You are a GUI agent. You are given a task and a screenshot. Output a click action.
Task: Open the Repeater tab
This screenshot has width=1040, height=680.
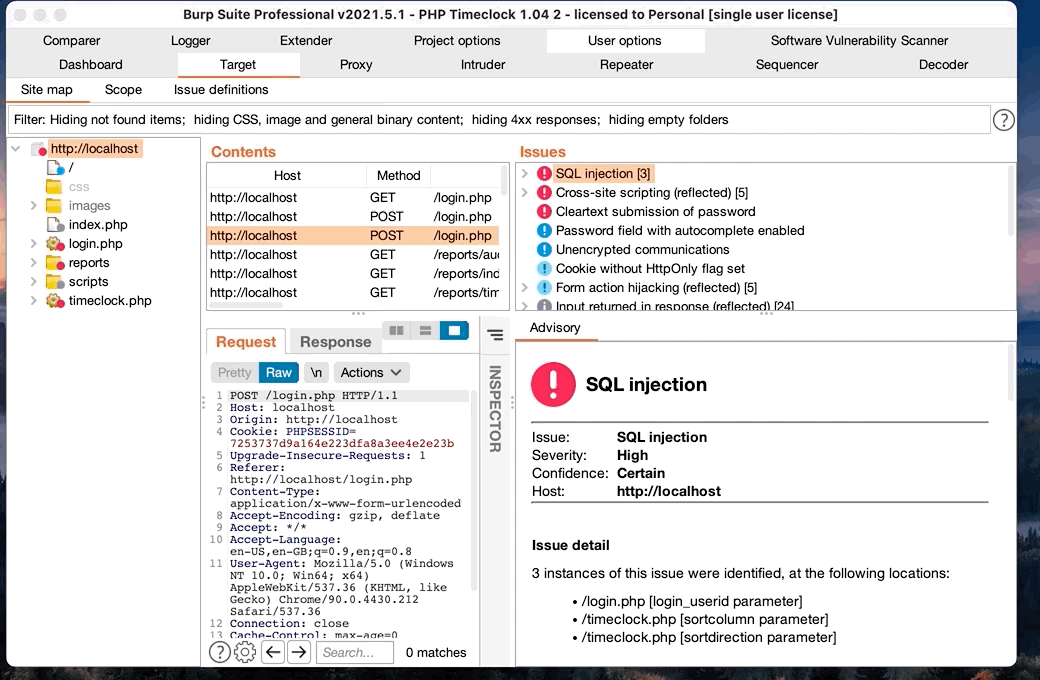click(626, 65)
